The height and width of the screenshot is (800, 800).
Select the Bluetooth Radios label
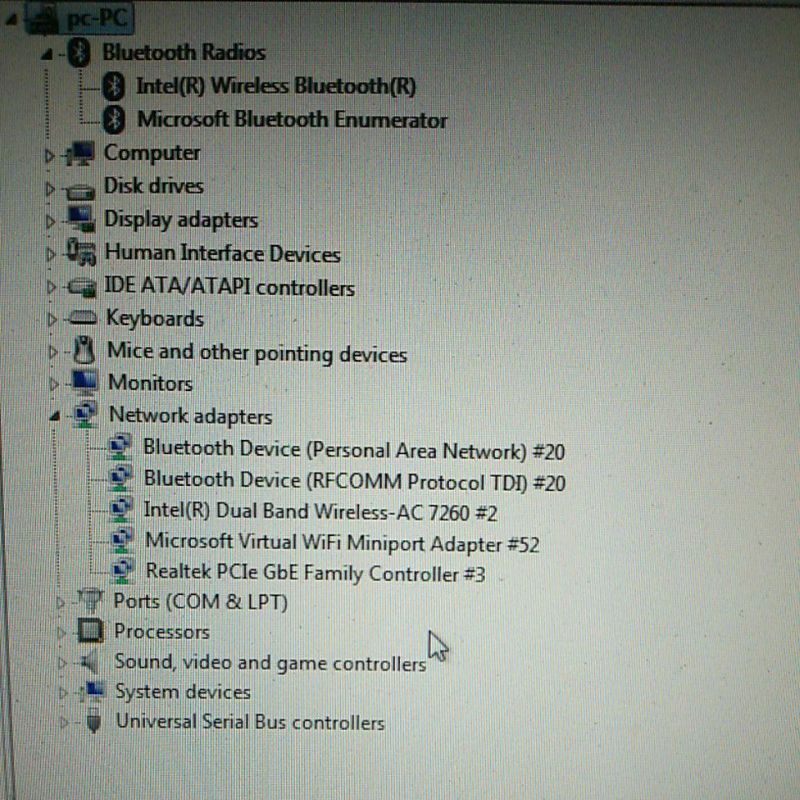(184, 52)
